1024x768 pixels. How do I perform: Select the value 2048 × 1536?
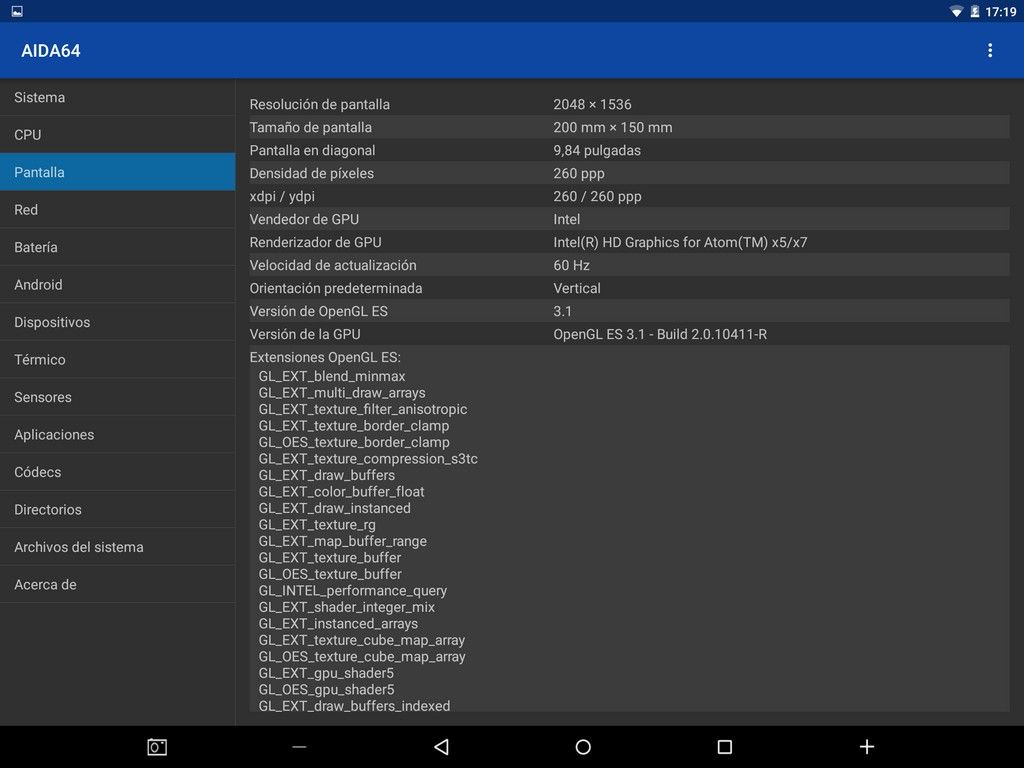[x=592, y=104]
